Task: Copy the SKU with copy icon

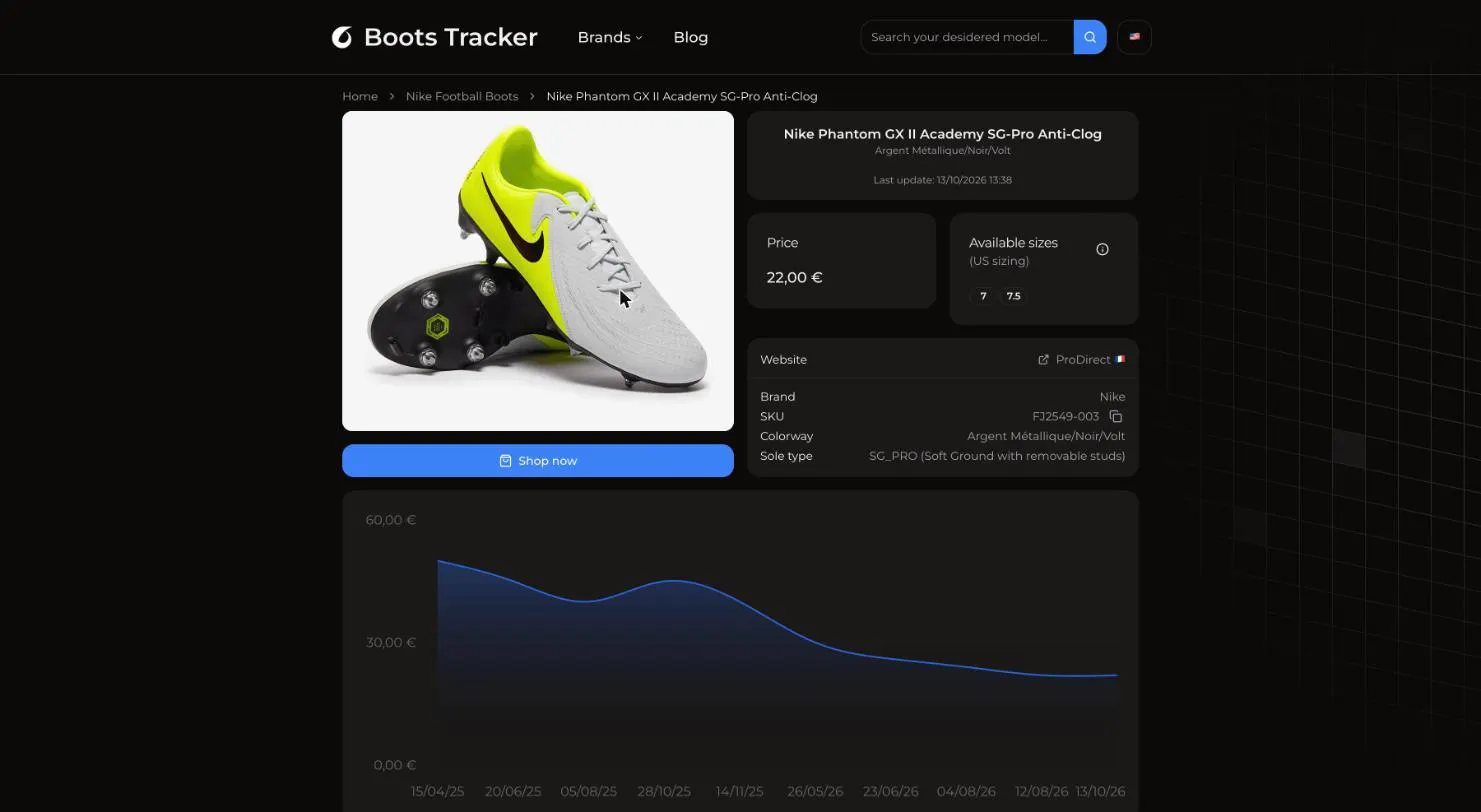Action: click(1116, 416)
